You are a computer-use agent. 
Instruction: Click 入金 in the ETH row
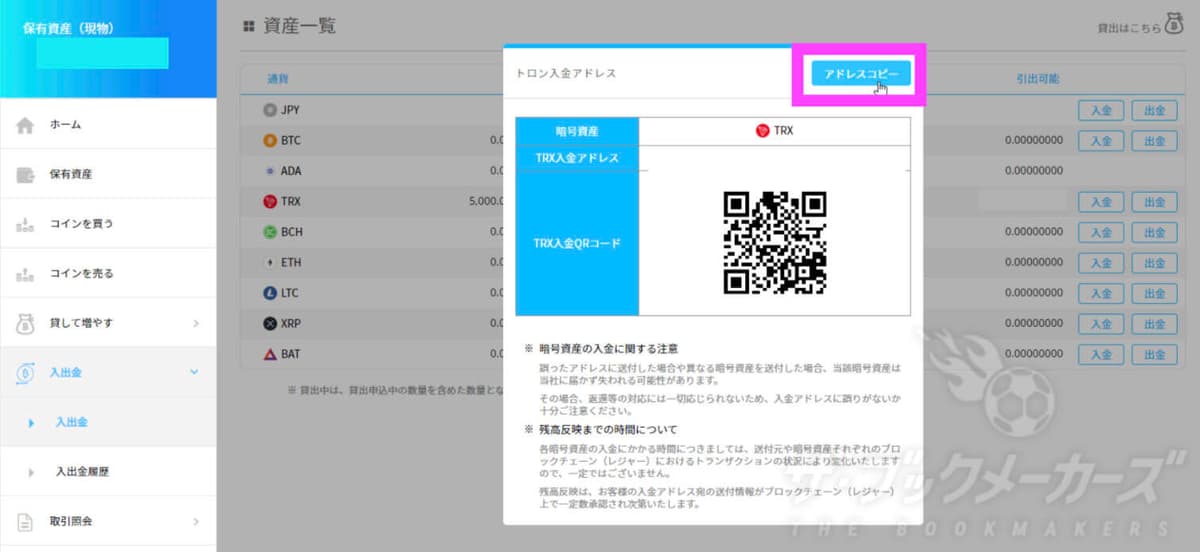pos(1101,263)
